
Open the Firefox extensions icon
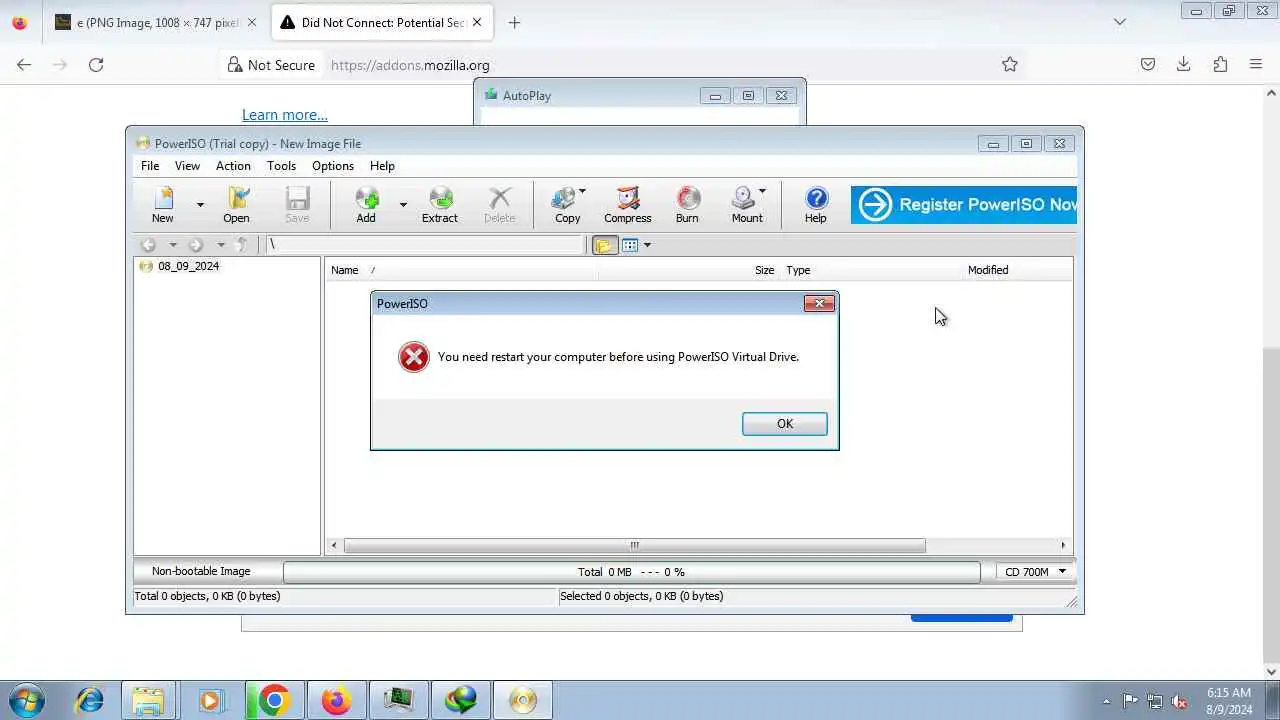(1220, 65)
